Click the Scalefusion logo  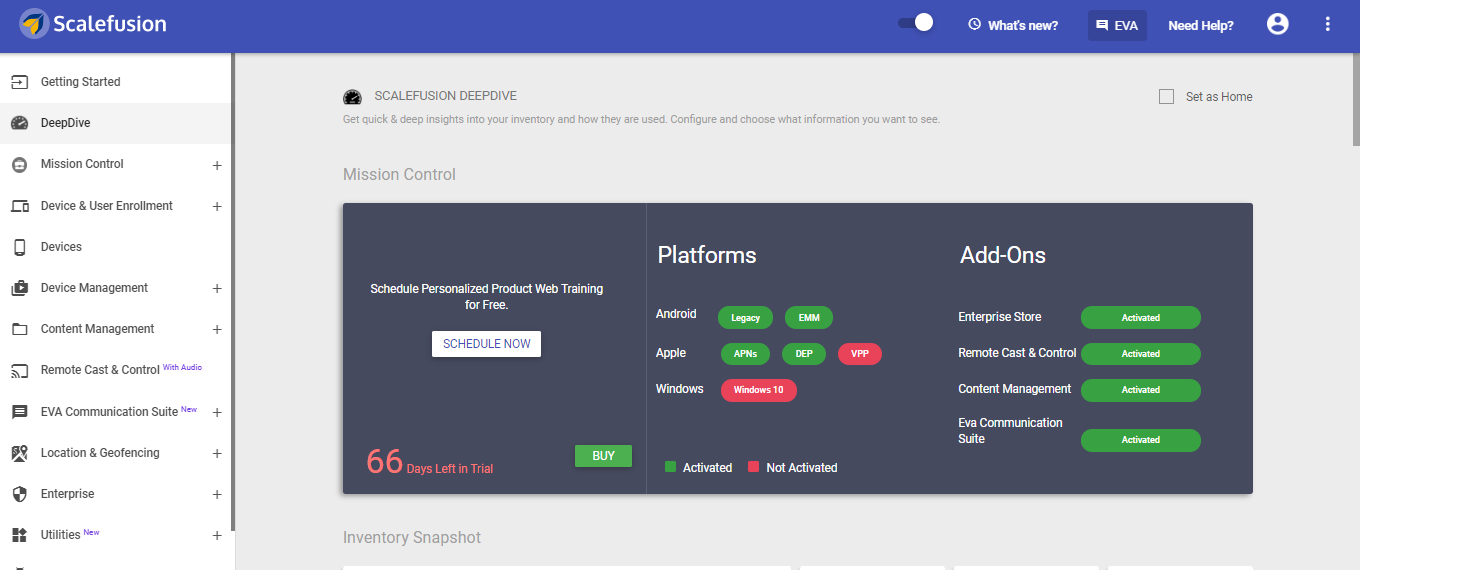93,24
